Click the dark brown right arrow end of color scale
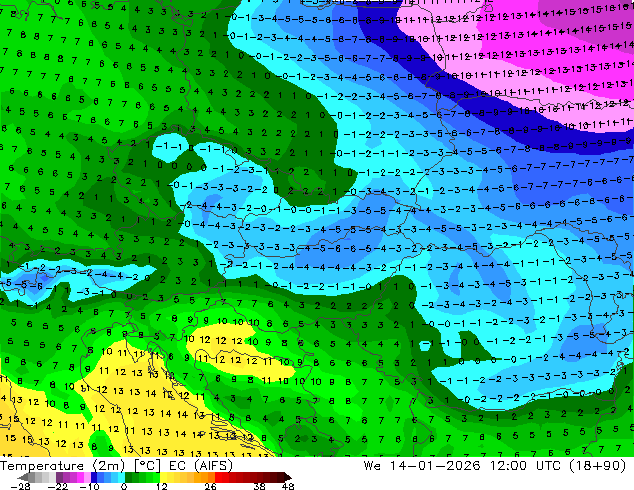This screenshot has height=490, width=634. [287, 477]
